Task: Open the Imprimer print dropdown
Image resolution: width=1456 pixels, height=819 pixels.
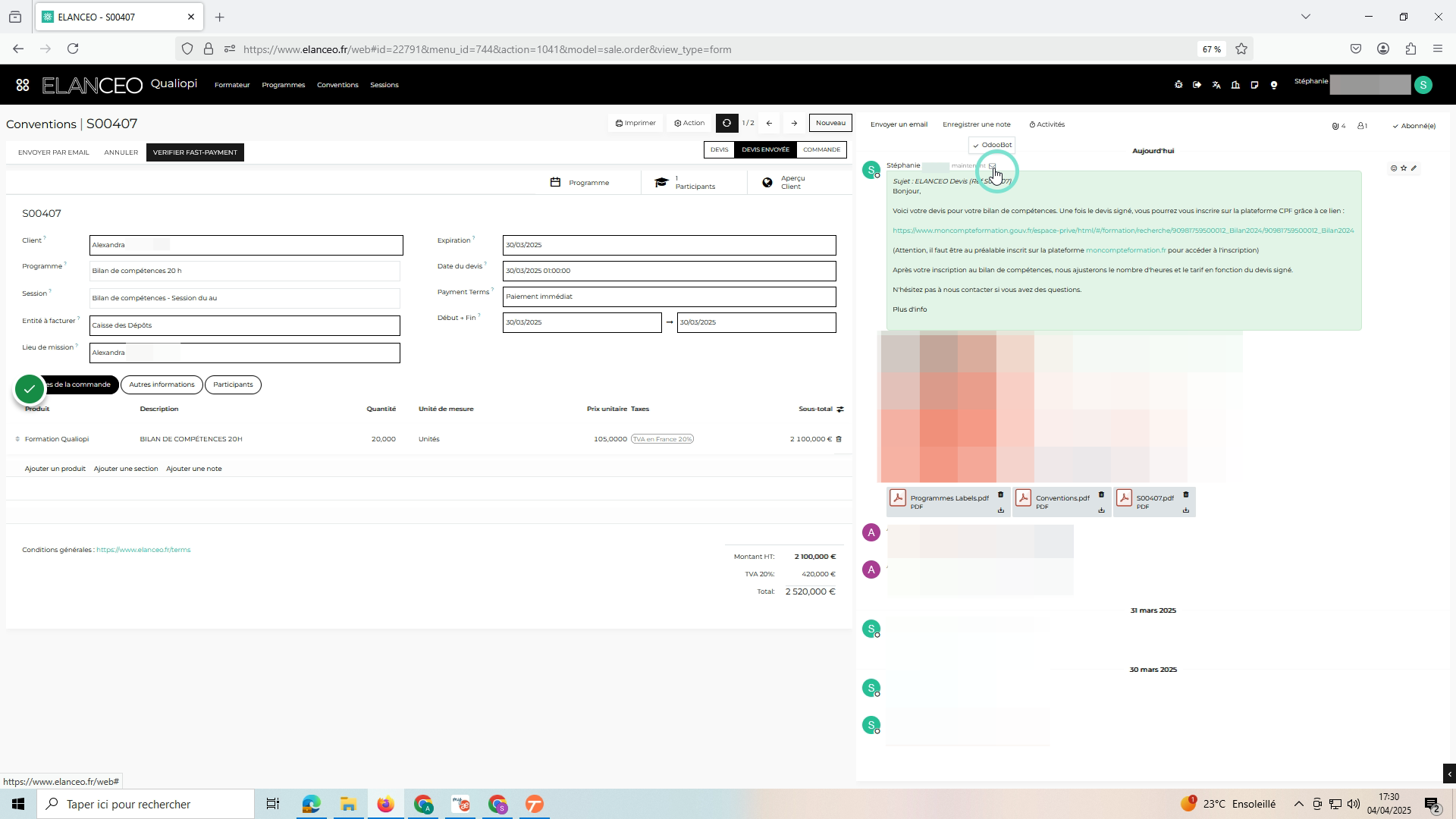Action: [x=635, y=123]
